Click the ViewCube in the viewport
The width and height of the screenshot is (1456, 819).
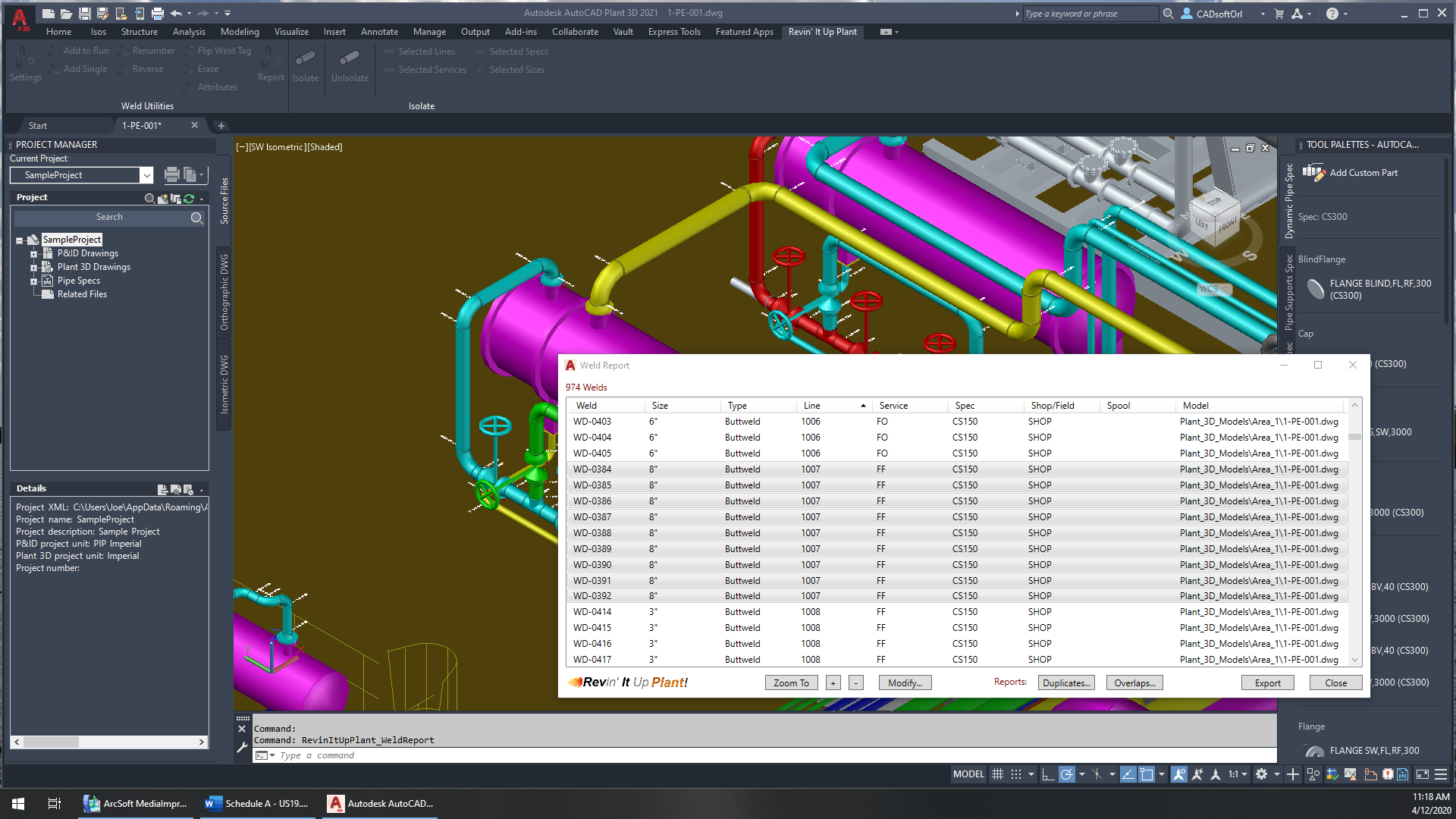coord(1214,217)
